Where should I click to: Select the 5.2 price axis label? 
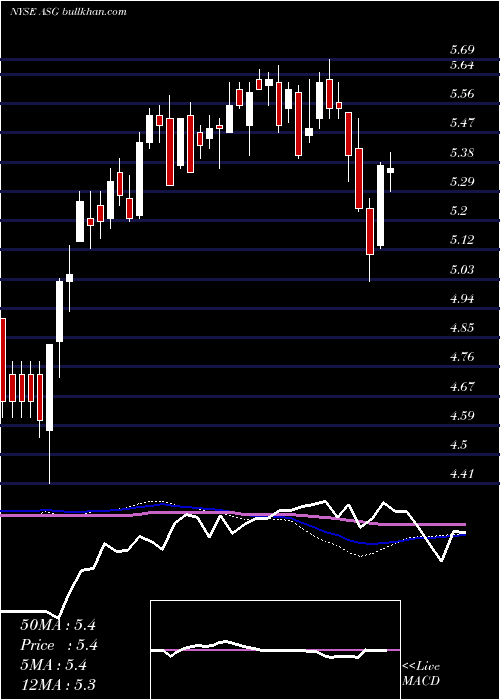click(x=458, y=211)
